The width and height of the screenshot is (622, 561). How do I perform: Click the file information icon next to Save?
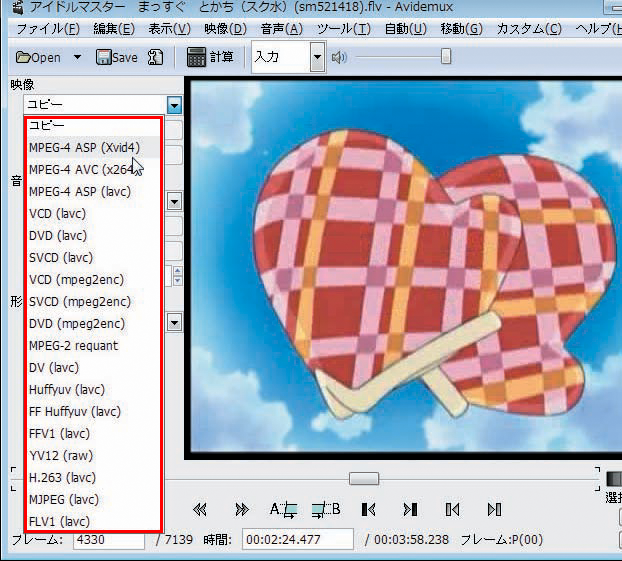click(x=156, y=58)
